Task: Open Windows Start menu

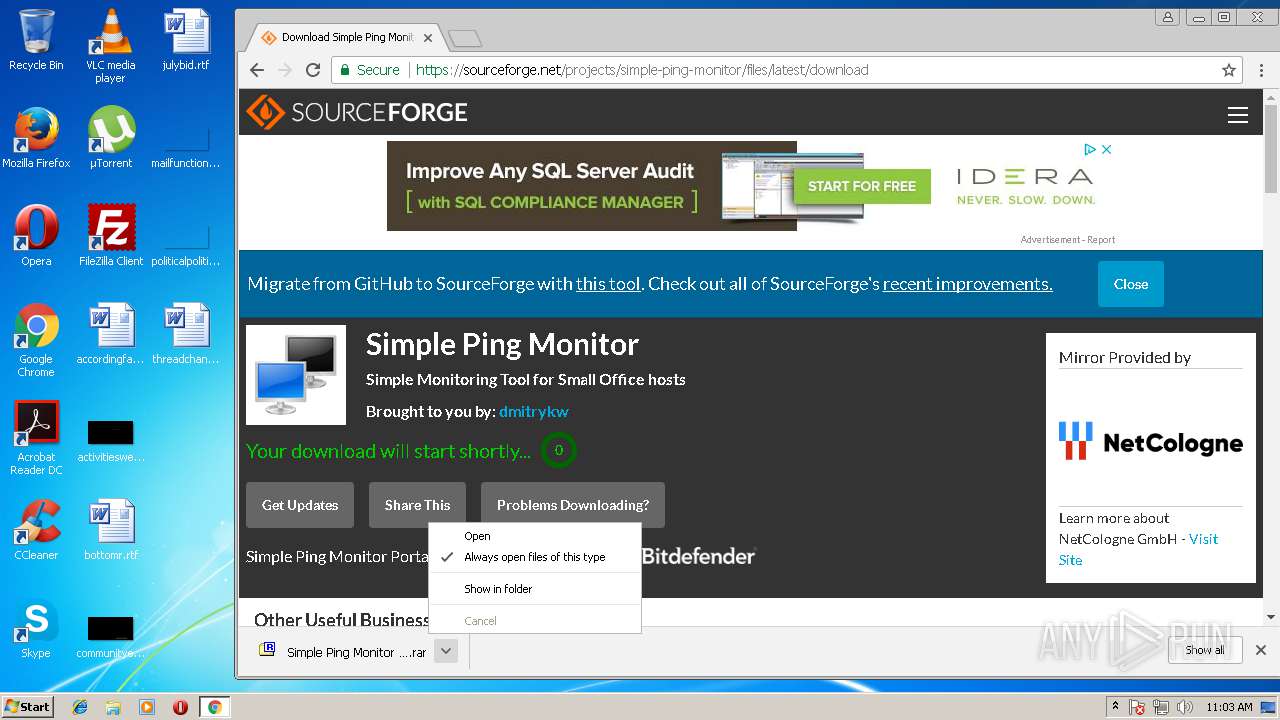Action: (28, 707)
